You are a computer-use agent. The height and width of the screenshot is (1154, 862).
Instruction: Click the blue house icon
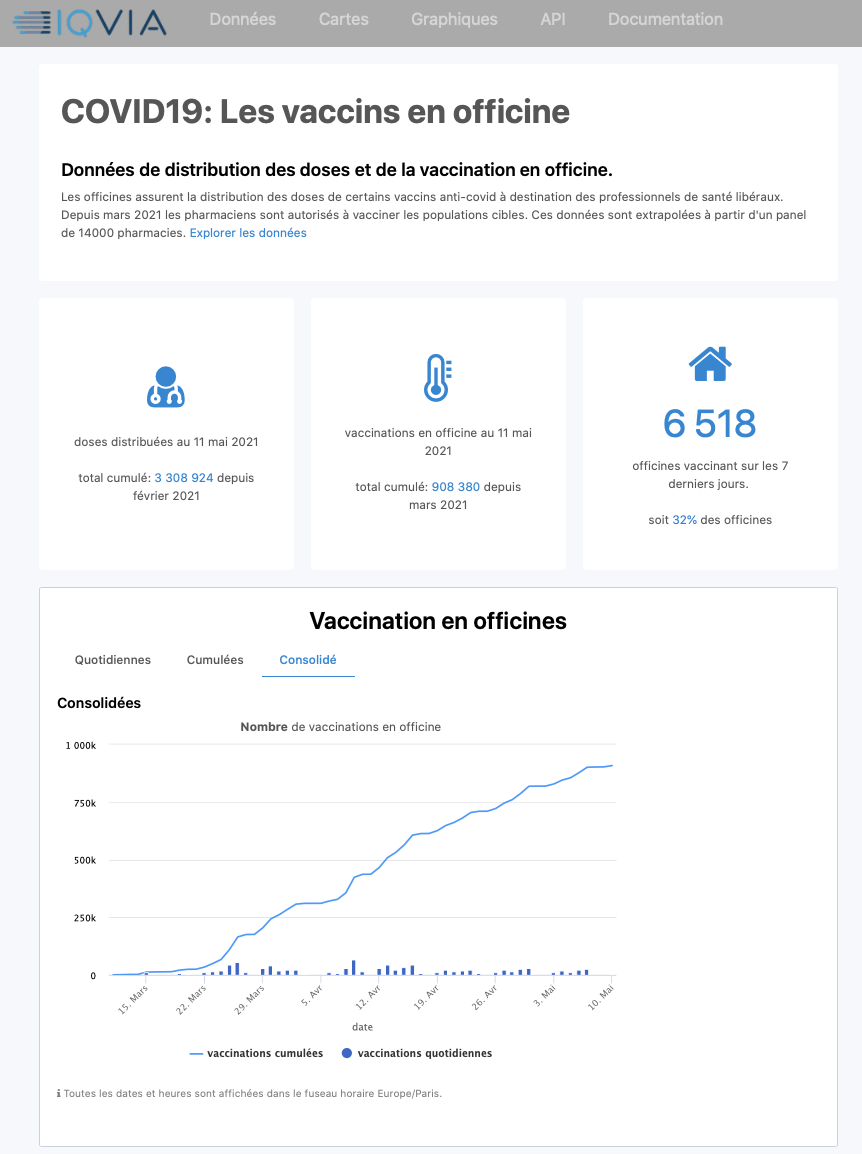710,364
